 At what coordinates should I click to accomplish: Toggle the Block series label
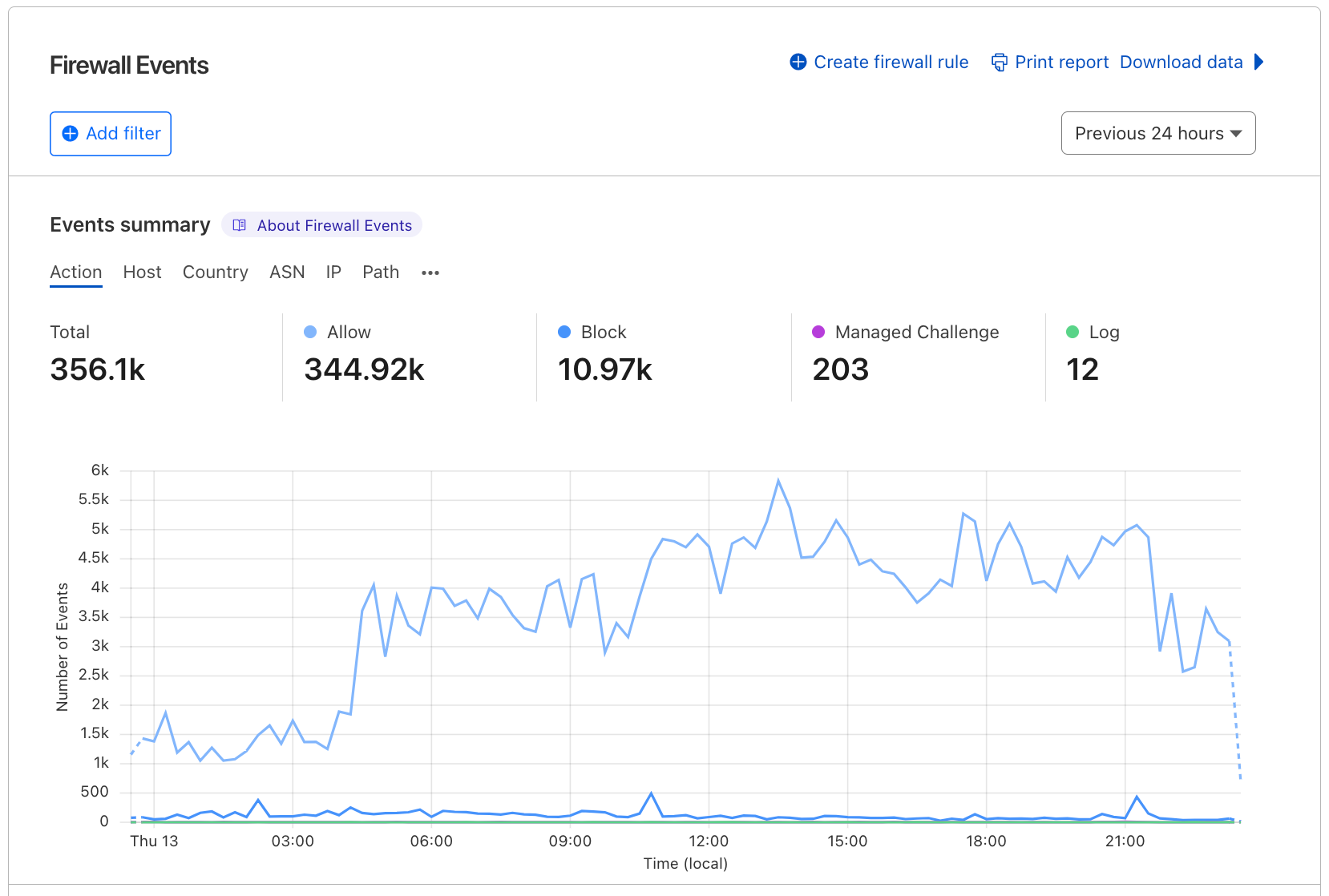pyautogui.click(x=604, y=332)
